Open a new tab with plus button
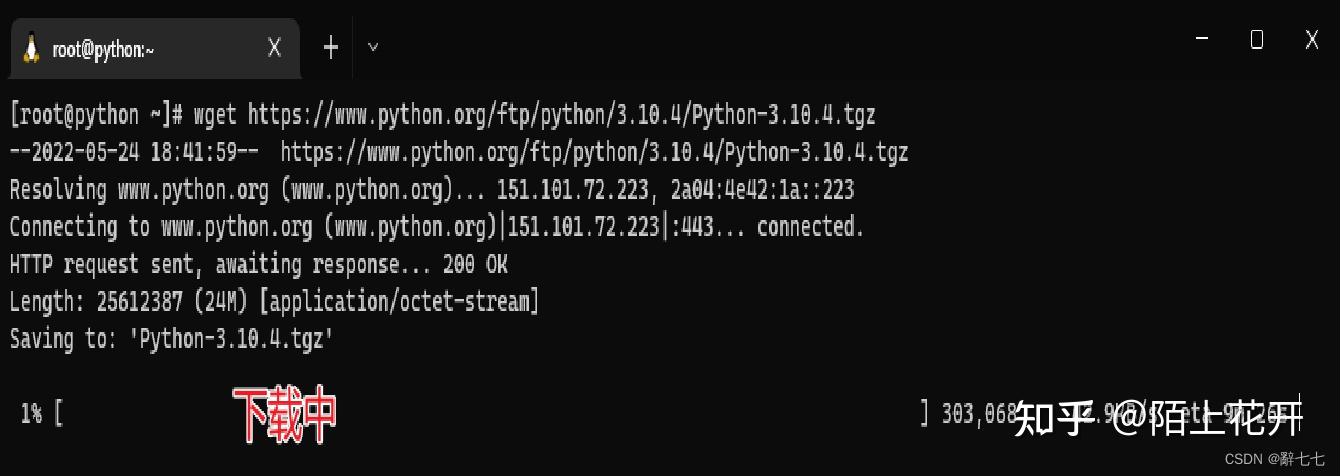The width and height of the screenshot is (1341, 476). pos(331,47)
